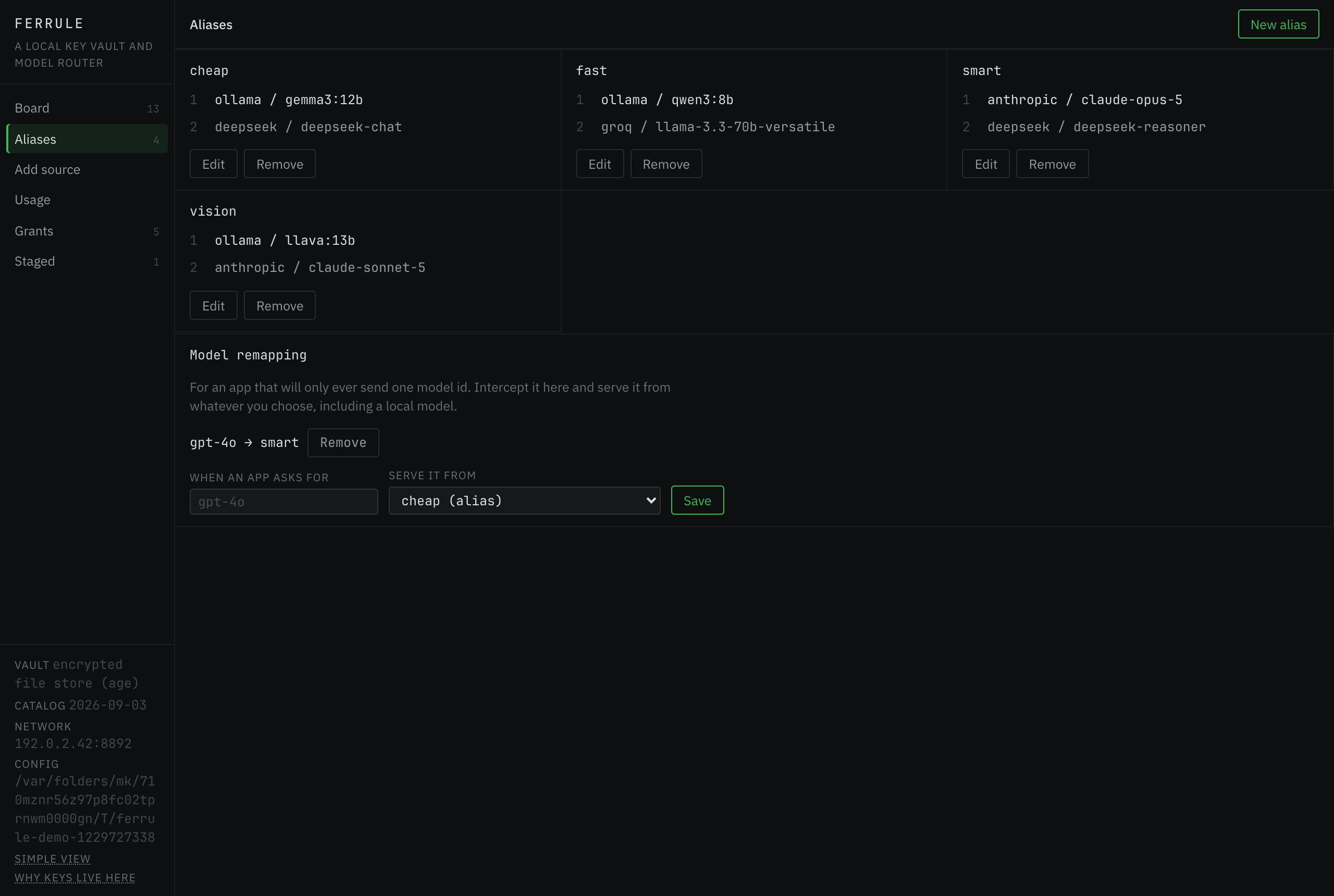Open the Grants page
This screenshot has height=896, width=1334.
pyautogui.click(x=87, y=231)
